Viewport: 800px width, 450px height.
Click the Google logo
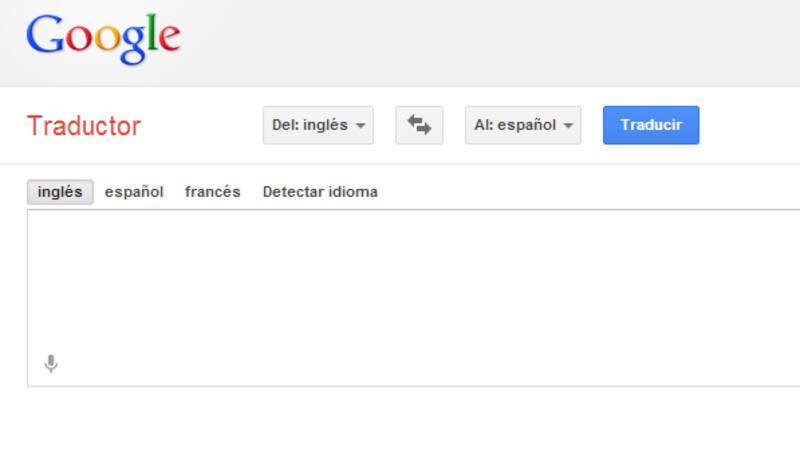click(x=103, y=38)
